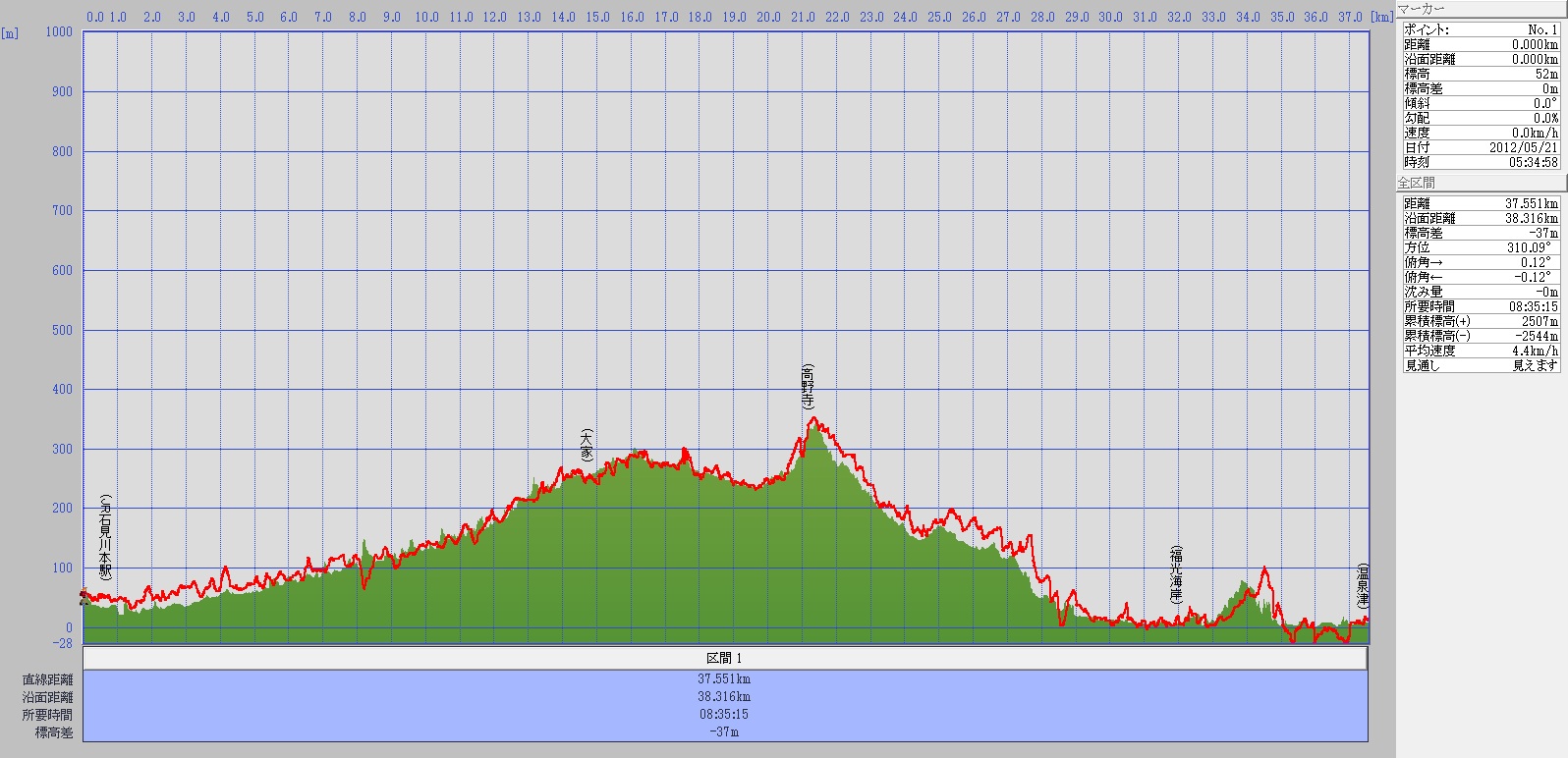1568x758 pixels.
Task: Select the 方位 310.09° row
Action: 1481,247
